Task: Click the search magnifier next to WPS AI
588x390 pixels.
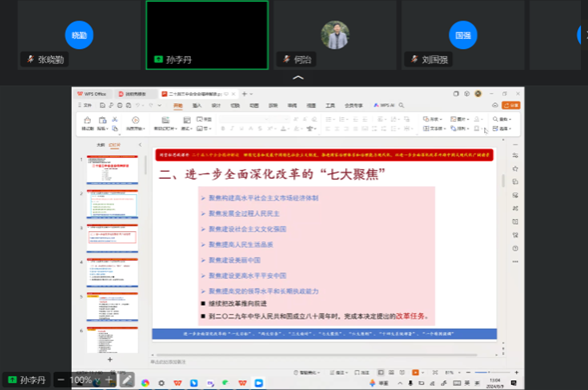Action: coord(401,105)
